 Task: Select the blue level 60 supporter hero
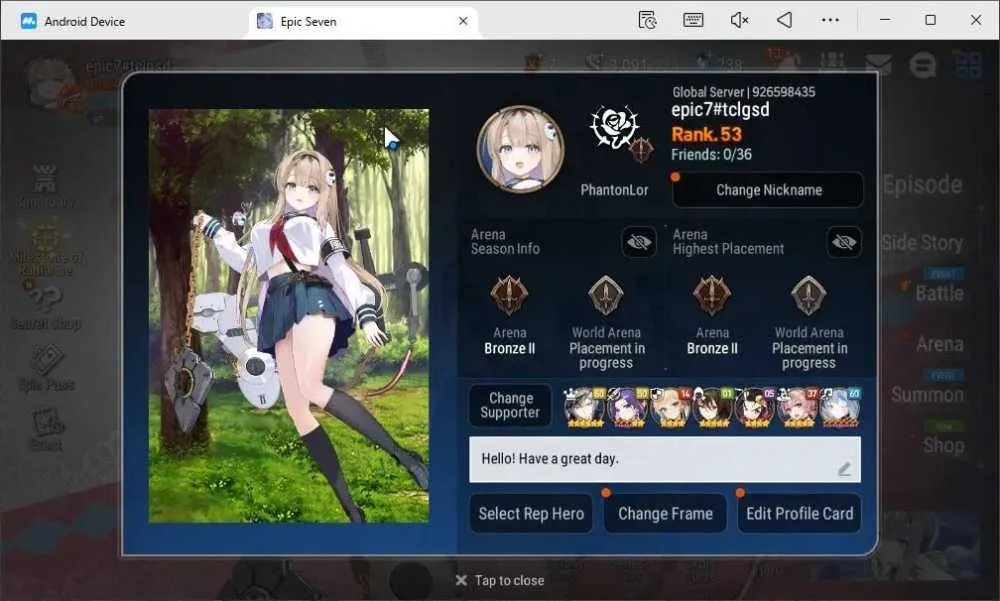point(840,406)
